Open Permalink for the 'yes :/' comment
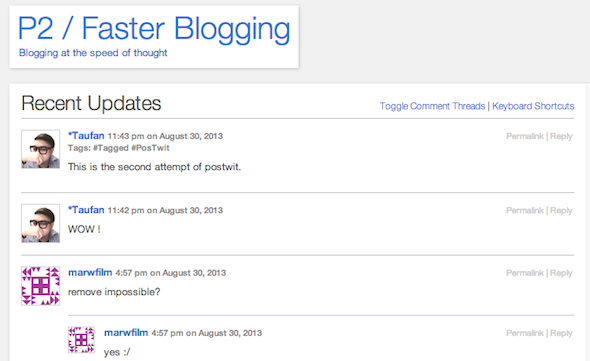Screen dimensions: 590x361 (525, 333)
